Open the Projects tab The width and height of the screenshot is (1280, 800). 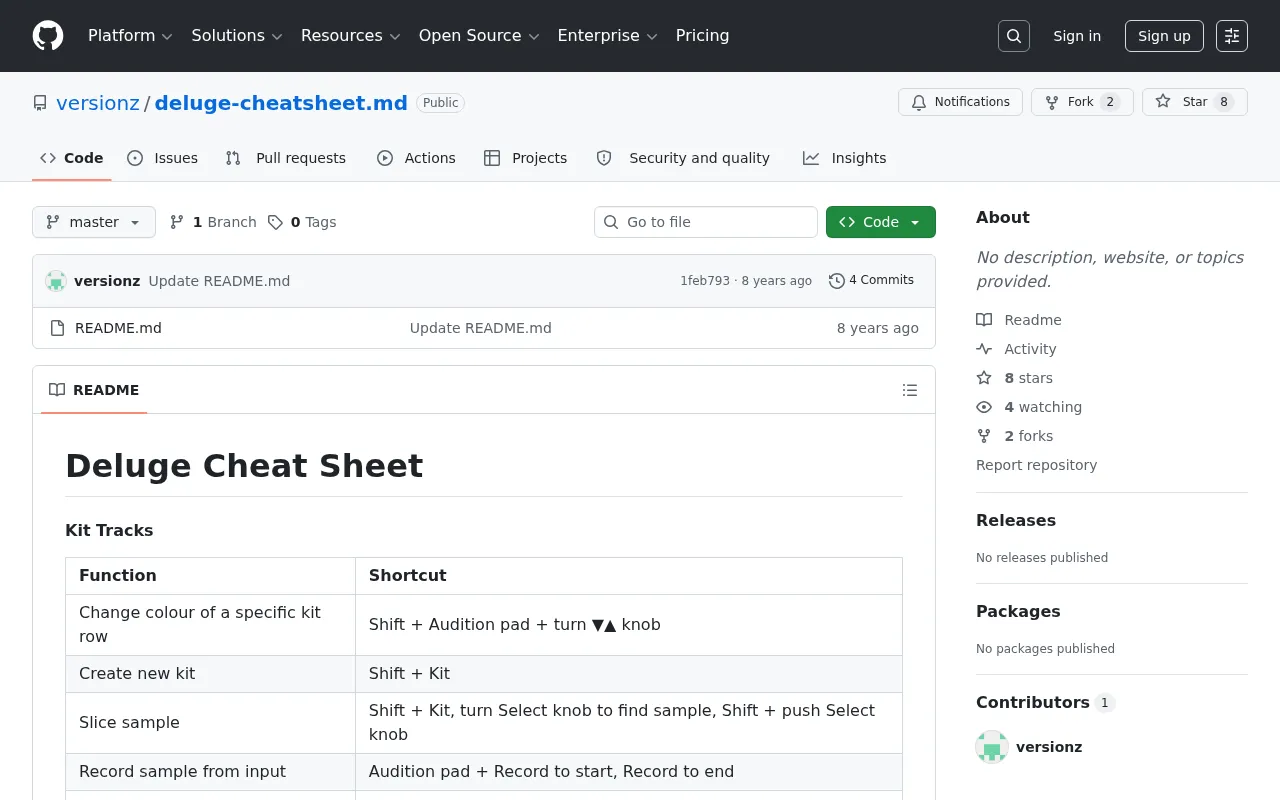pyautogui.click(x=525, y=158)
